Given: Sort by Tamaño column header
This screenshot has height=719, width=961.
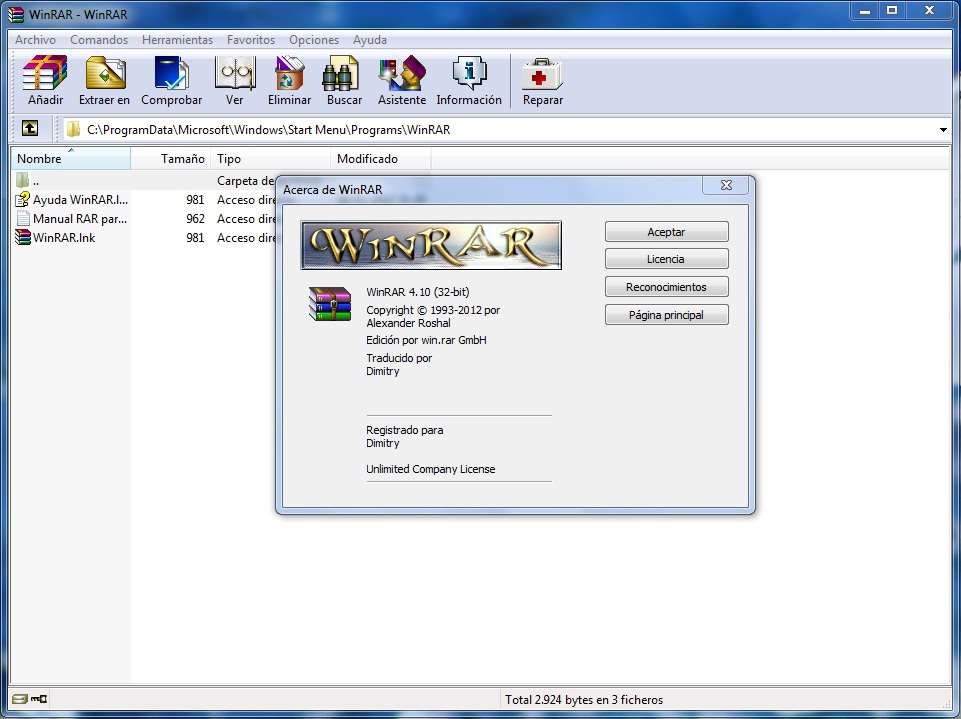Looking at the screenshot, I should coord(170,158).
